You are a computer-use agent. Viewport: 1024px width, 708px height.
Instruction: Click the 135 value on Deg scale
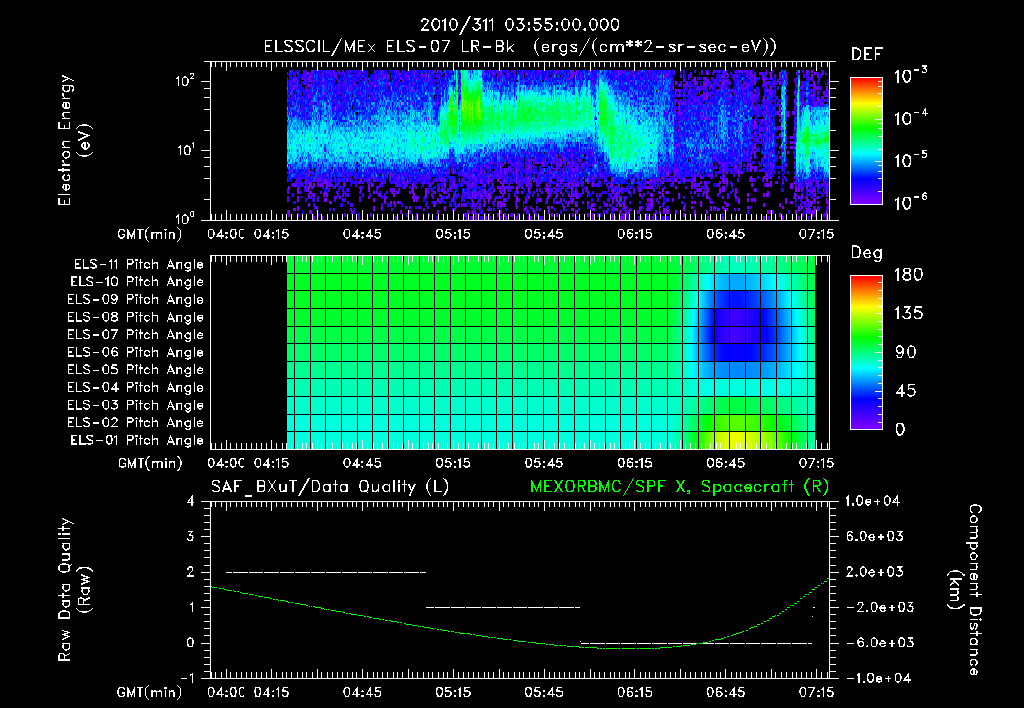pyautogui.click(x=908, y=314)
